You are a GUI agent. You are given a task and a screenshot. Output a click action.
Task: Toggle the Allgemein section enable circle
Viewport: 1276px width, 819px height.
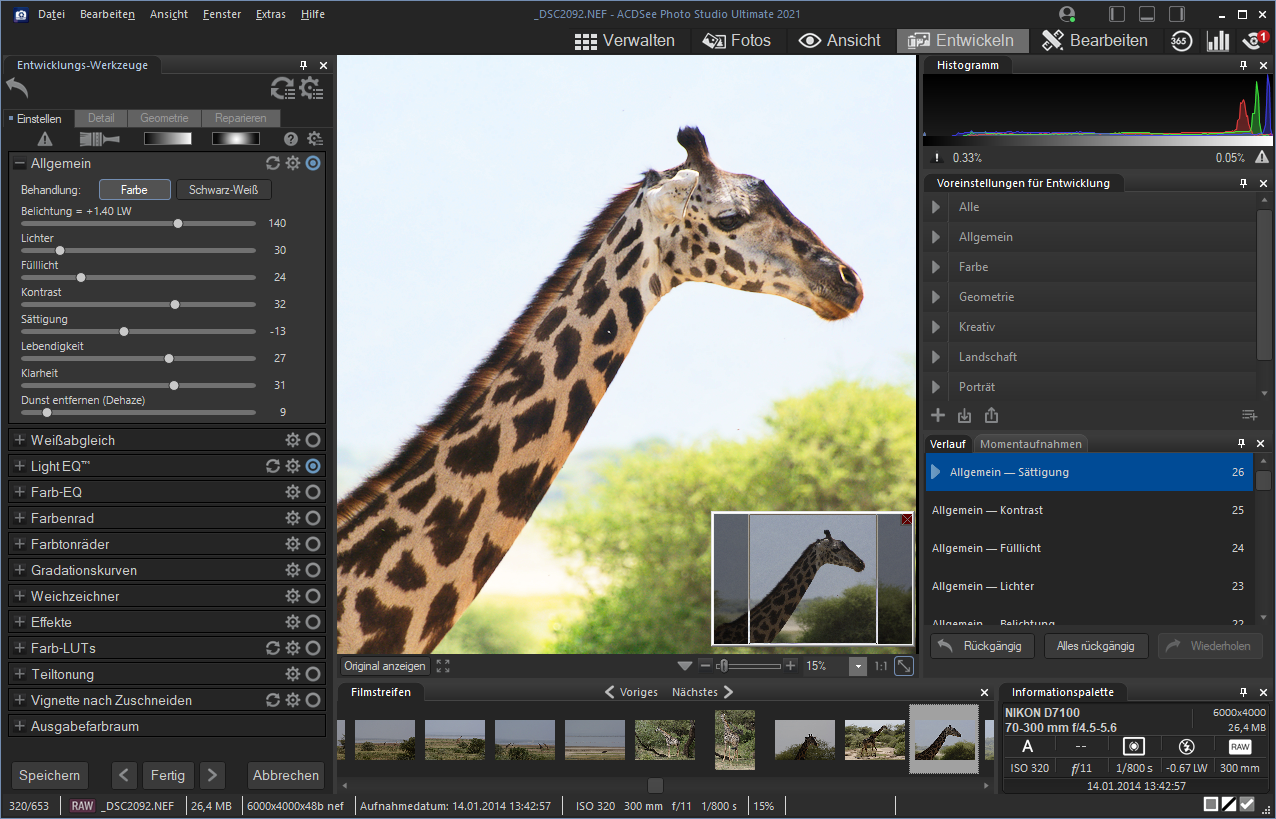313,163
